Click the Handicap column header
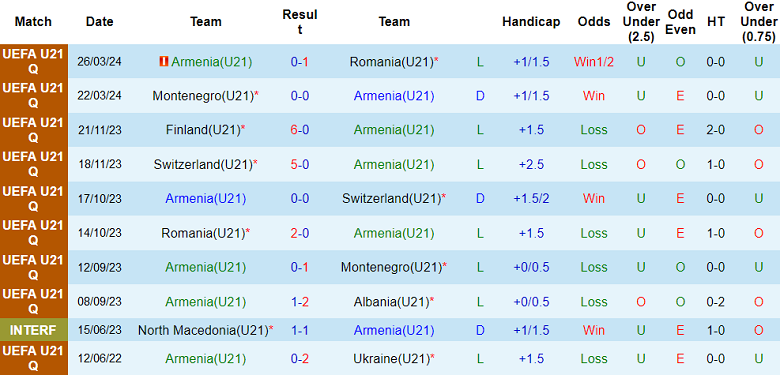Screen dimensions: 780x375 (531, 22)
